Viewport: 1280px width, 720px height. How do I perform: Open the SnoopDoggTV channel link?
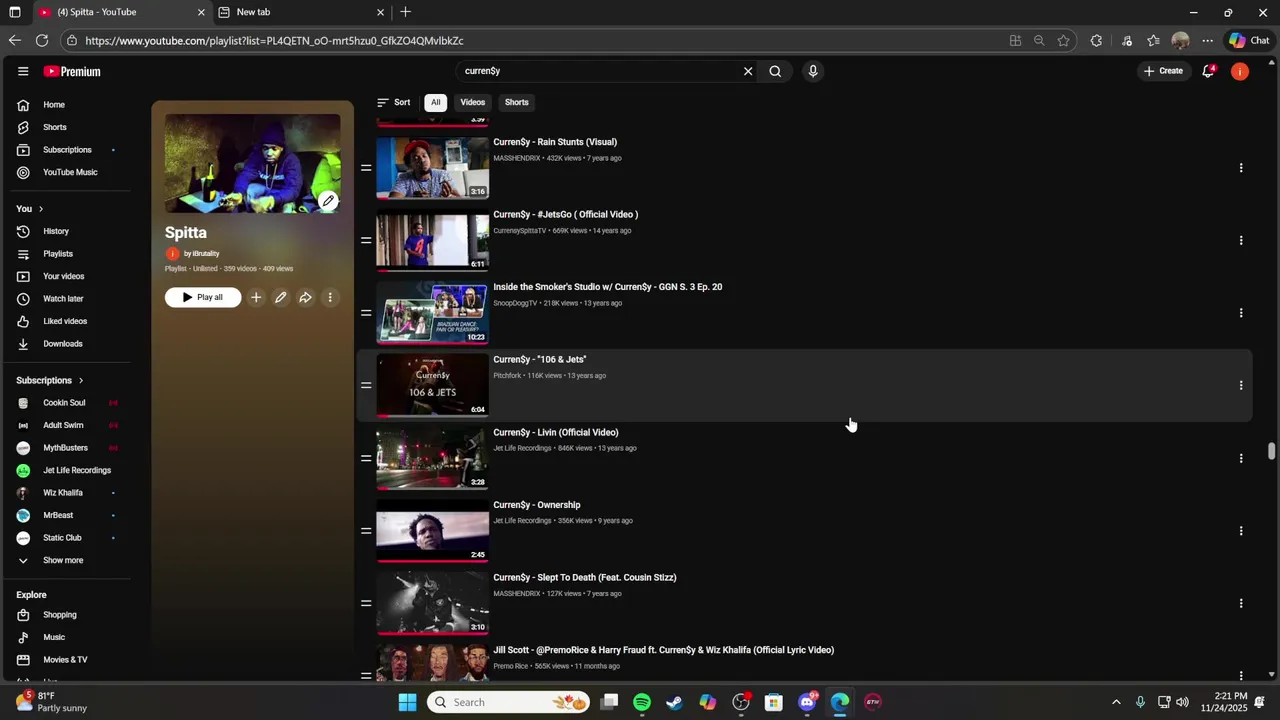[x=516, y=303]
